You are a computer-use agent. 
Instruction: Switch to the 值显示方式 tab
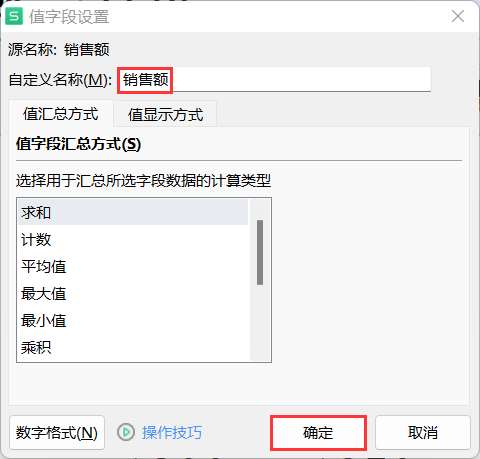[x=165, y=114]
